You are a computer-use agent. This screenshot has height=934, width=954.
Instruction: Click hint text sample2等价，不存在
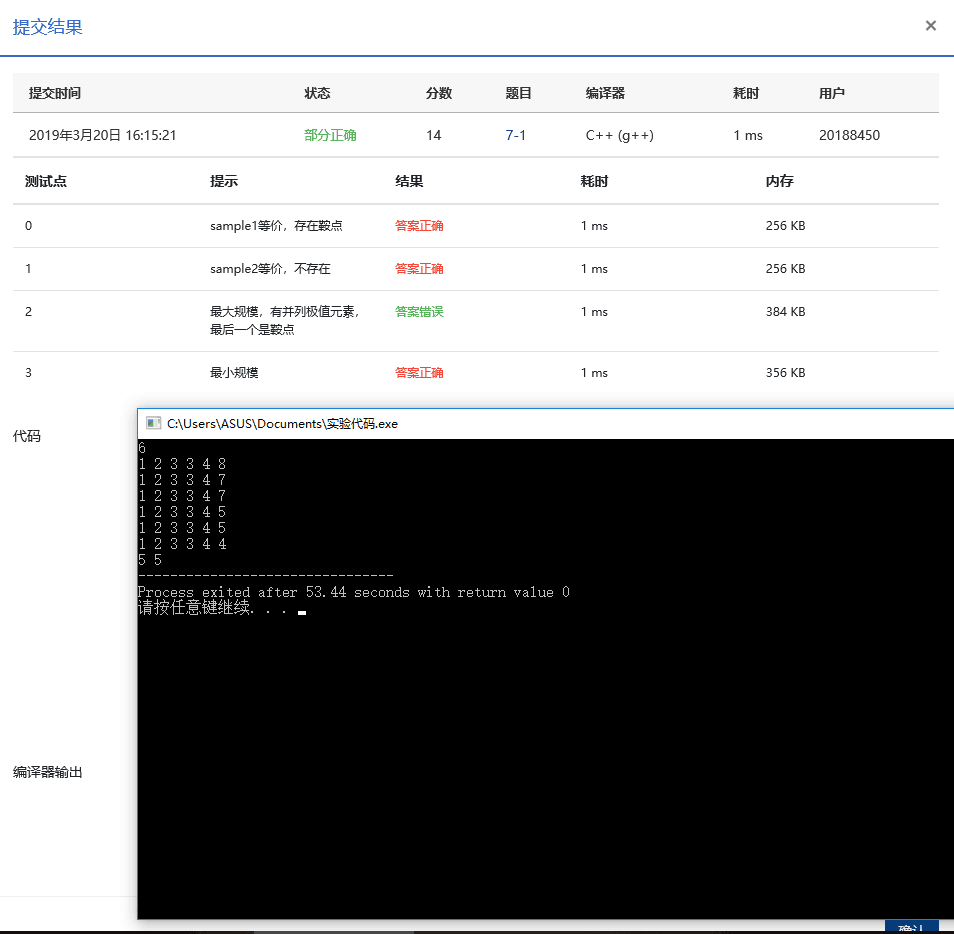(270, 269)
